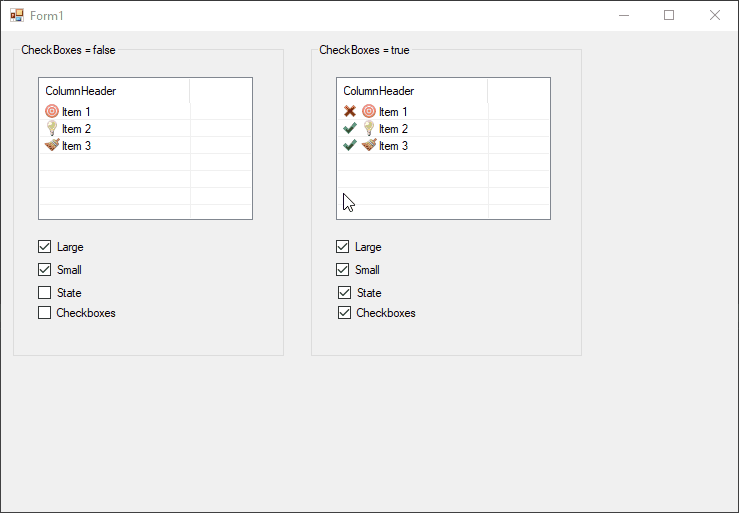
Task: Click the empty second column header in right list
Action: [519, 91]
